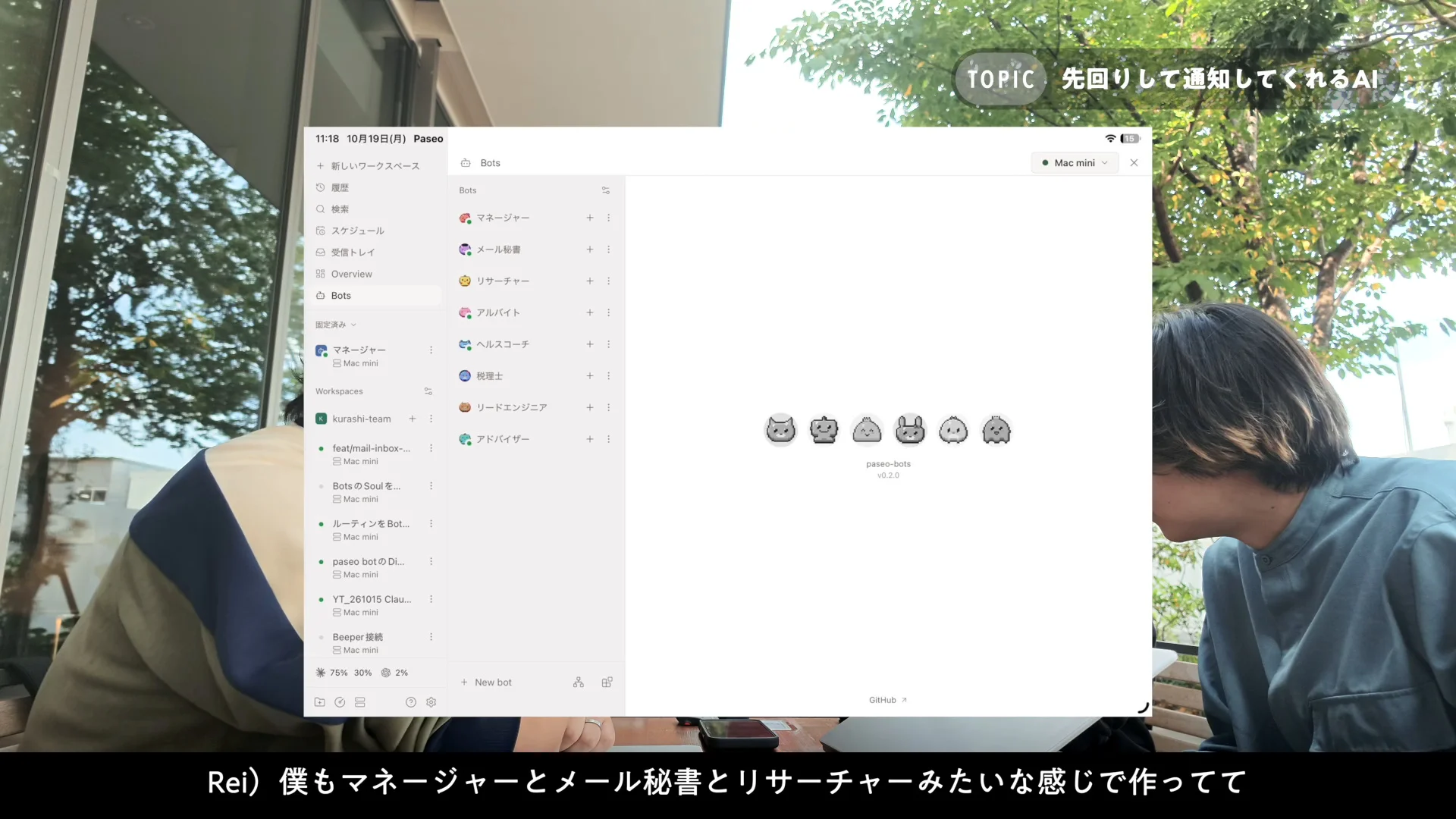Click the bot hierarchy icon near New bot
This screenshot has height=819, width=1456.
click(x=579, y=682)
